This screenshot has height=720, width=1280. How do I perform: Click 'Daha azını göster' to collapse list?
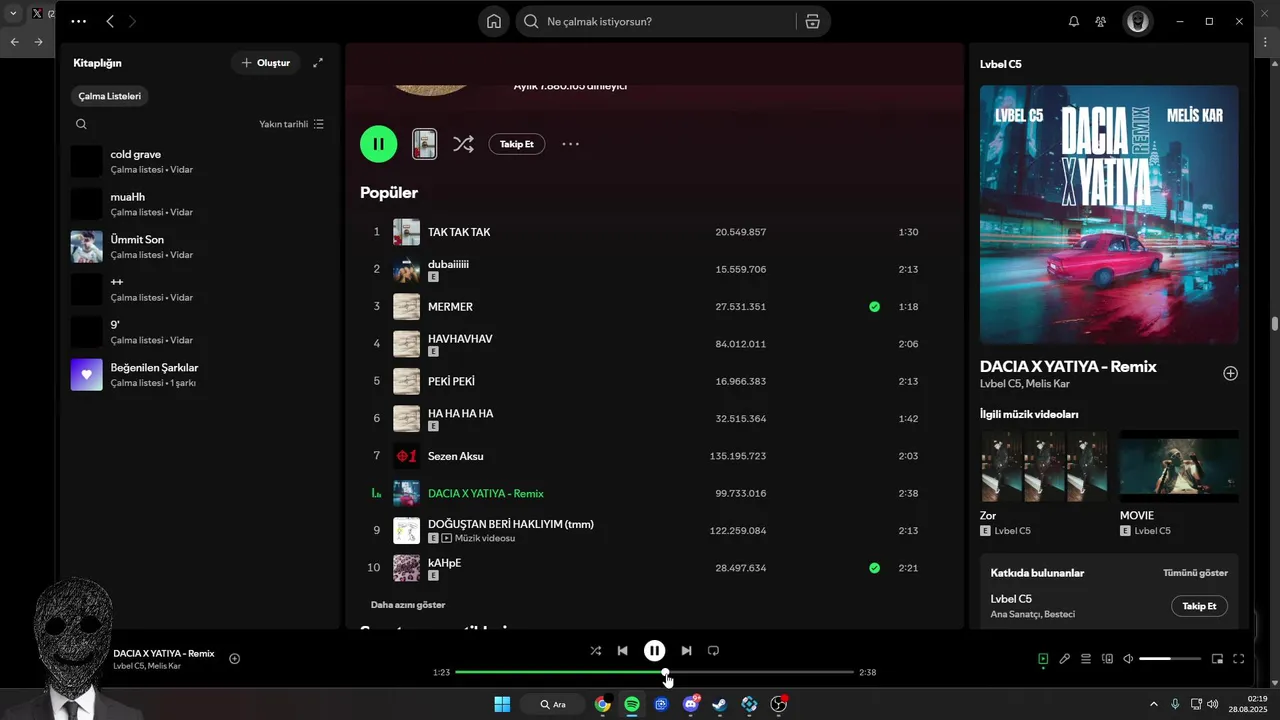(408, 605)
